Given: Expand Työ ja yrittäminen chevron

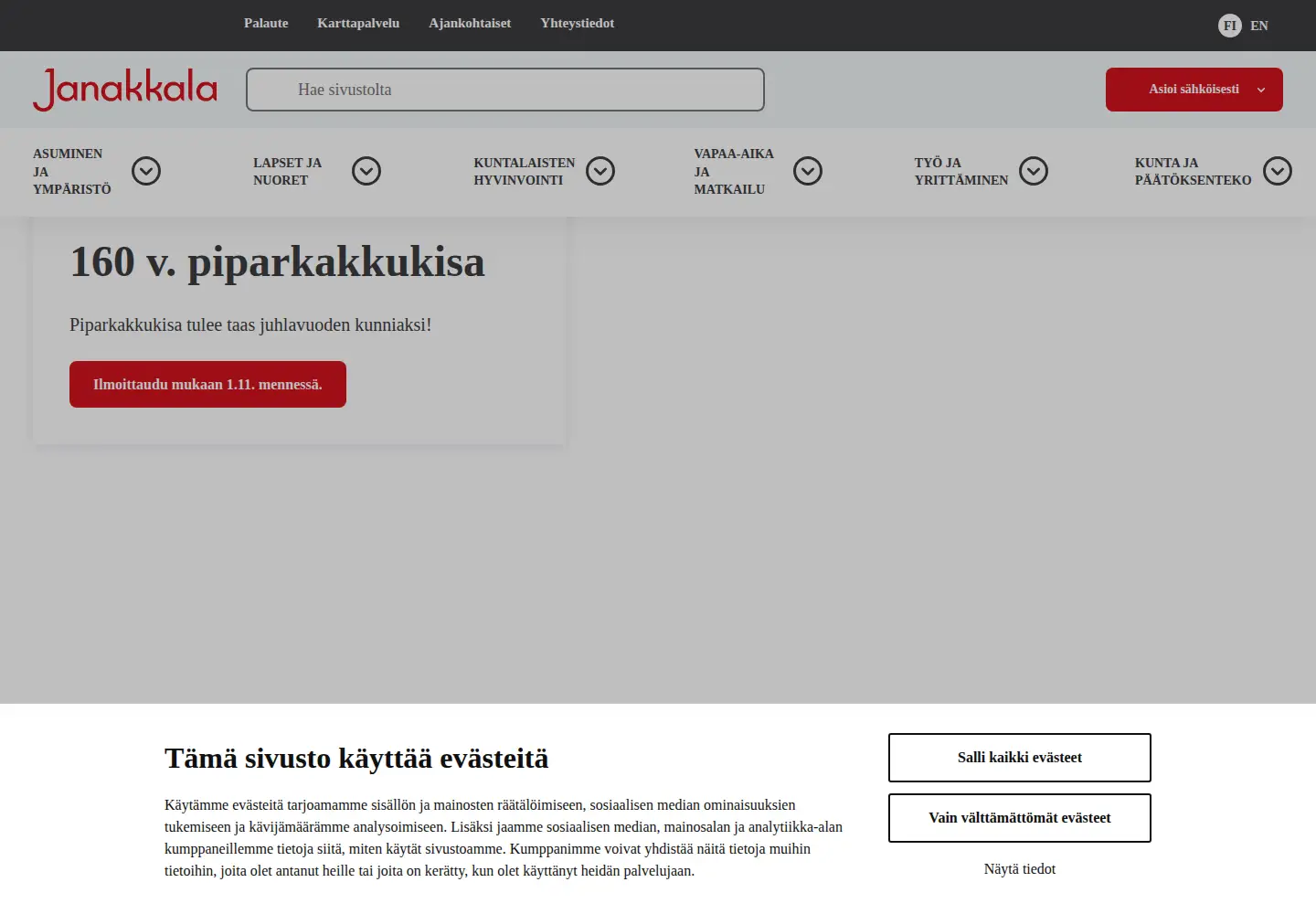Looking at the screenshot, I should (x=1034, y=171).
